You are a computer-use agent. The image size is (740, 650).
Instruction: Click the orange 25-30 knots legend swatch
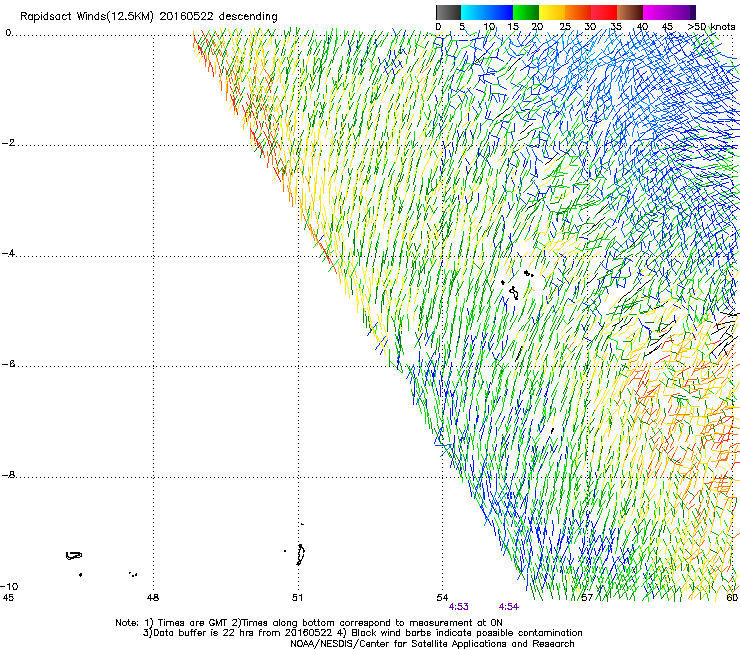click(x=578, y=12)
